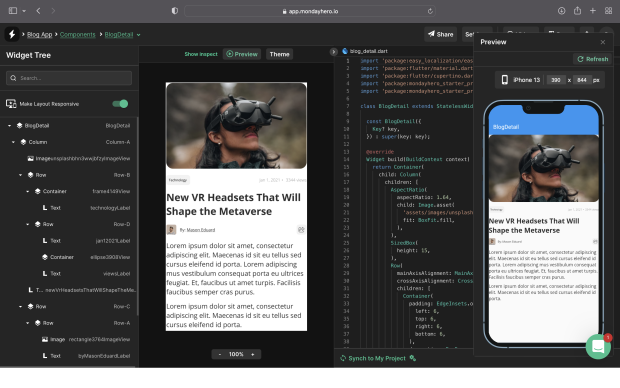
Task: Select the byMasonEduardLabel Text item
Action: click(86, 356)
